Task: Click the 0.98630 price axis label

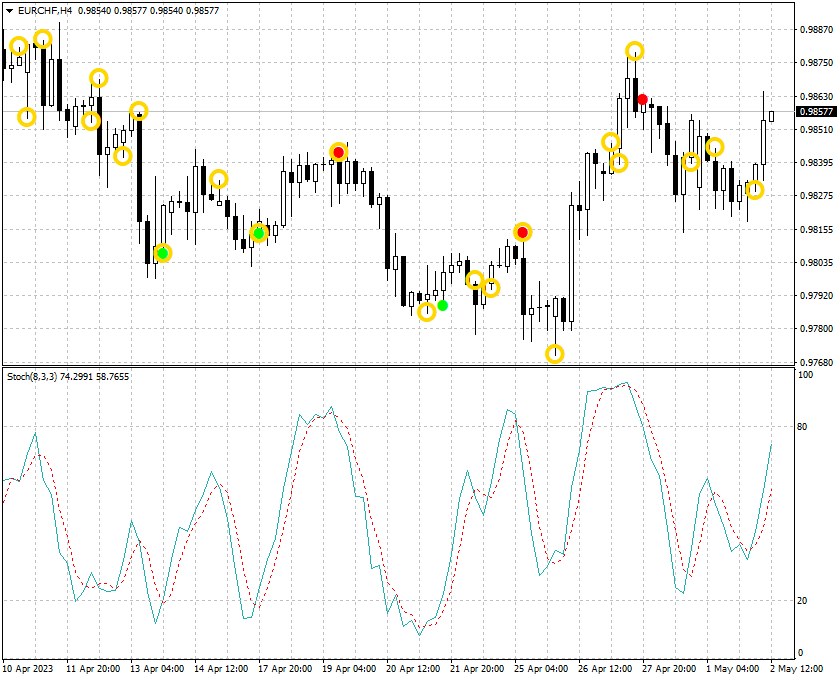Action: coord(816,97)
